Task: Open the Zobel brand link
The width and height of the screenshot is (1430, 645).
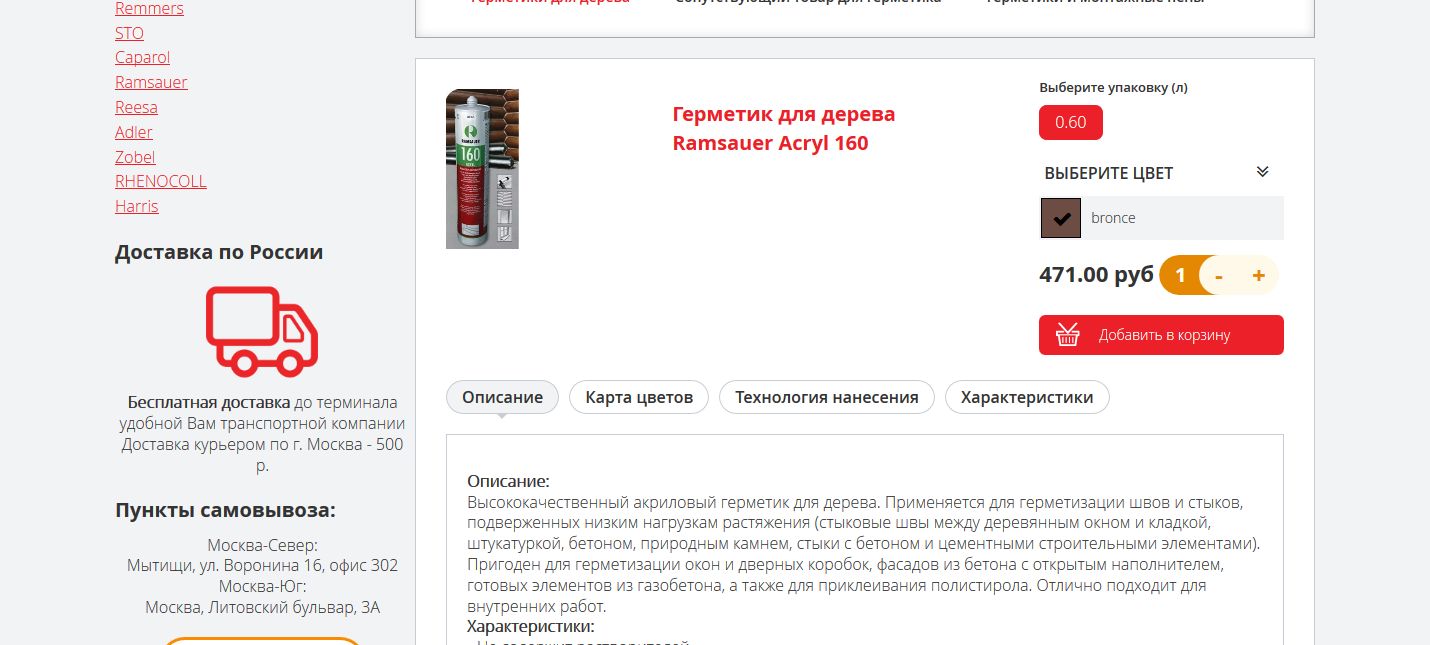Action: coord(135,157)
